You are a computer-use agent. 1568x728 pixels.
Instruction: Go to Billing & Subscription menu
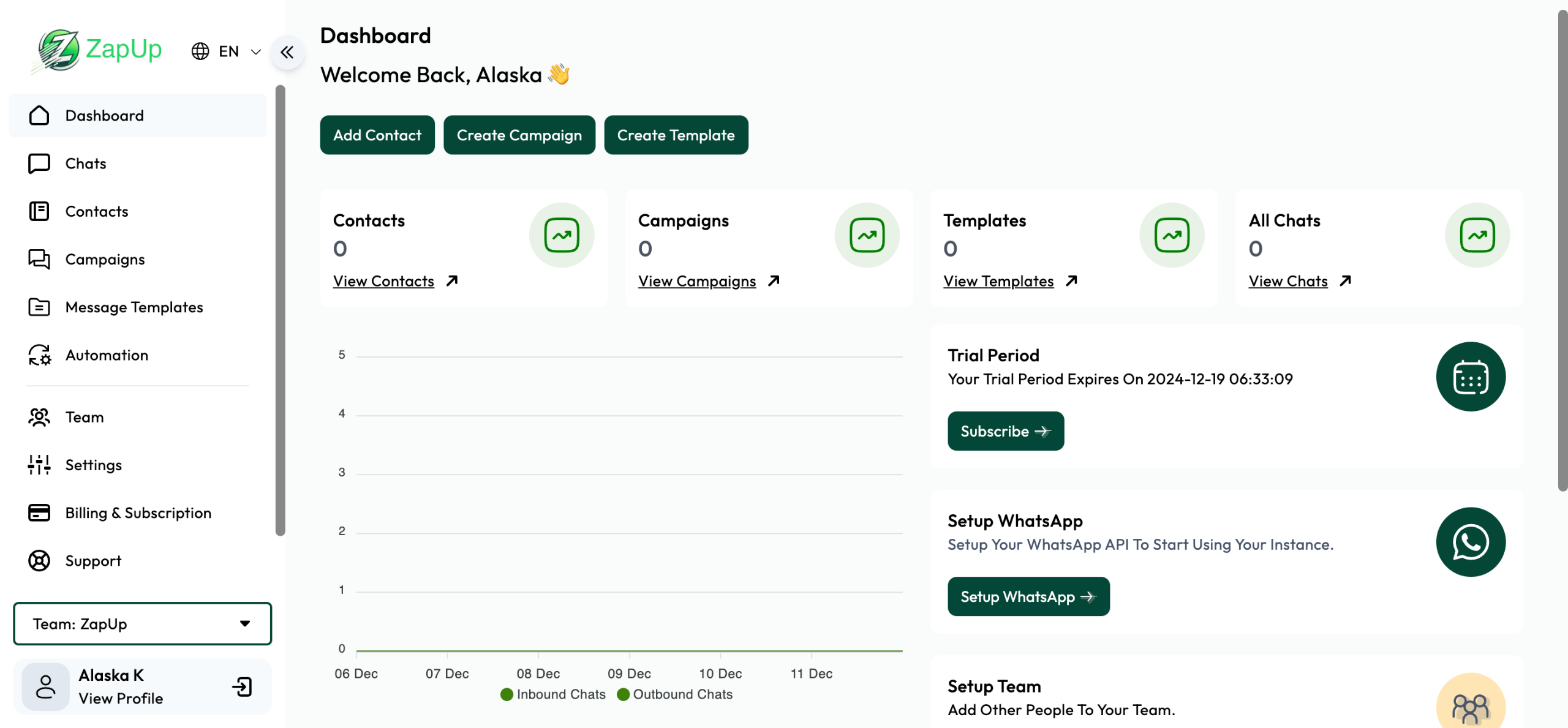coord(138,513)
